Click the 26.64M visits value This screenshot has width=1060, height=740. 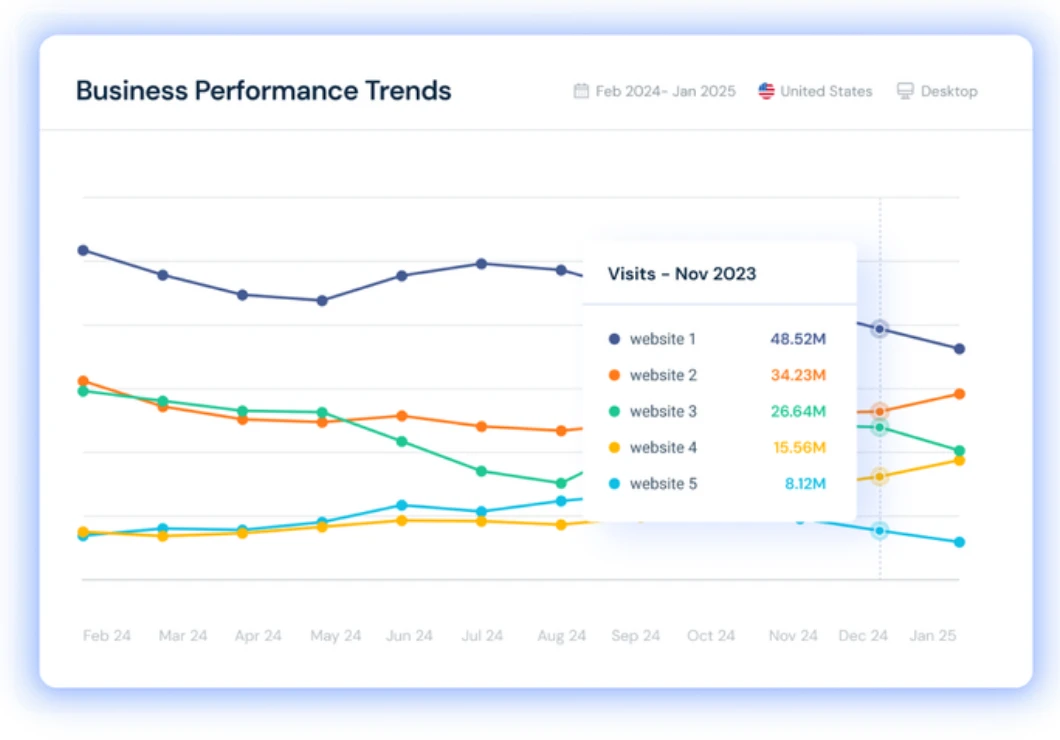click(798, 411)
